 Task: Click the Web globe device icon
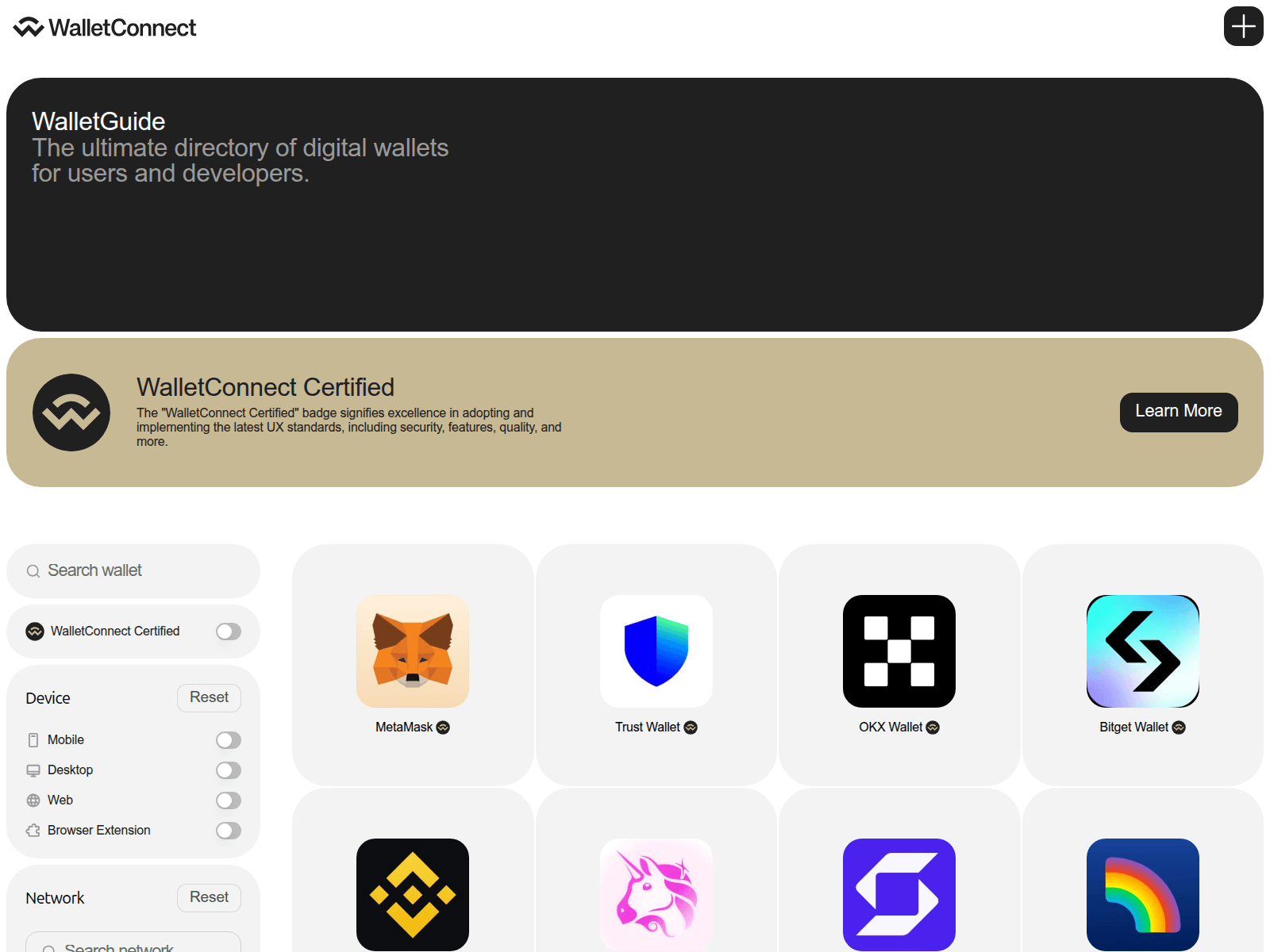tap(33, 800)
